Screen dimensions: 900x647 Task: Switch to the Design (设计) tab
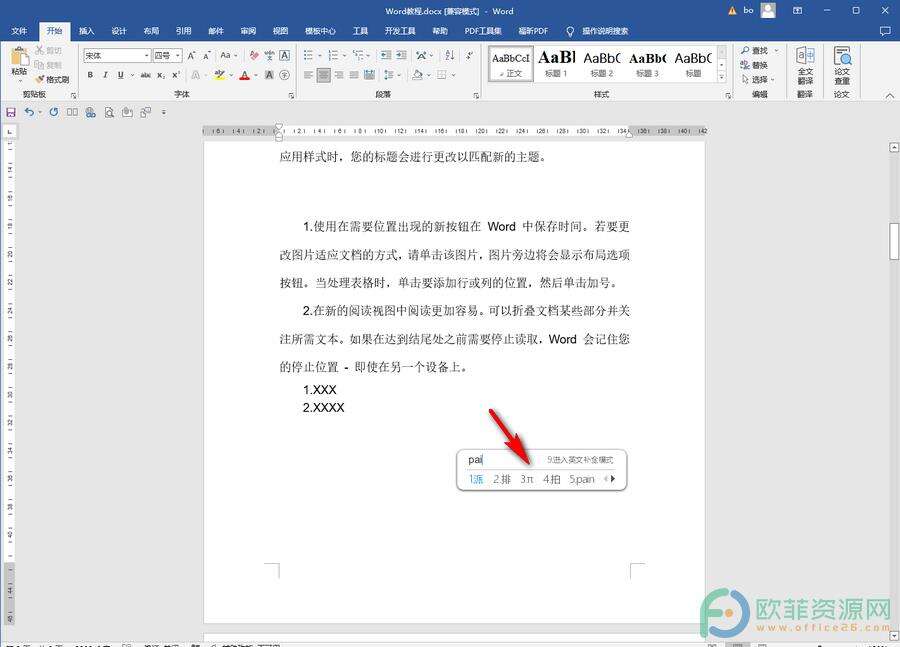[118, 31]
